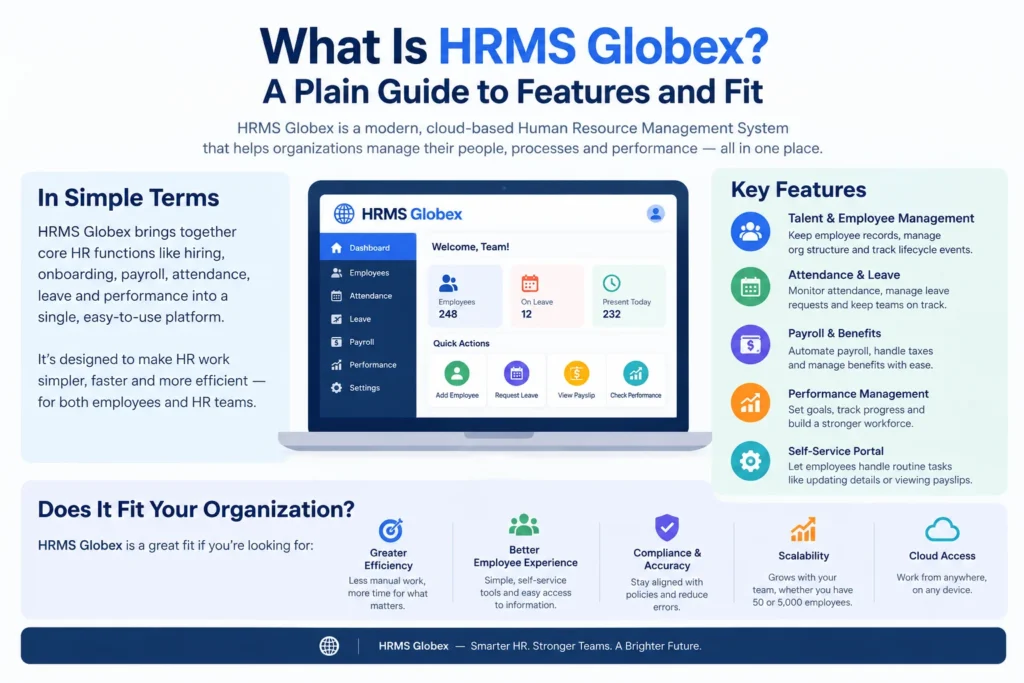
Task: Click the "Scalability" label
Action: click(803, 556)
